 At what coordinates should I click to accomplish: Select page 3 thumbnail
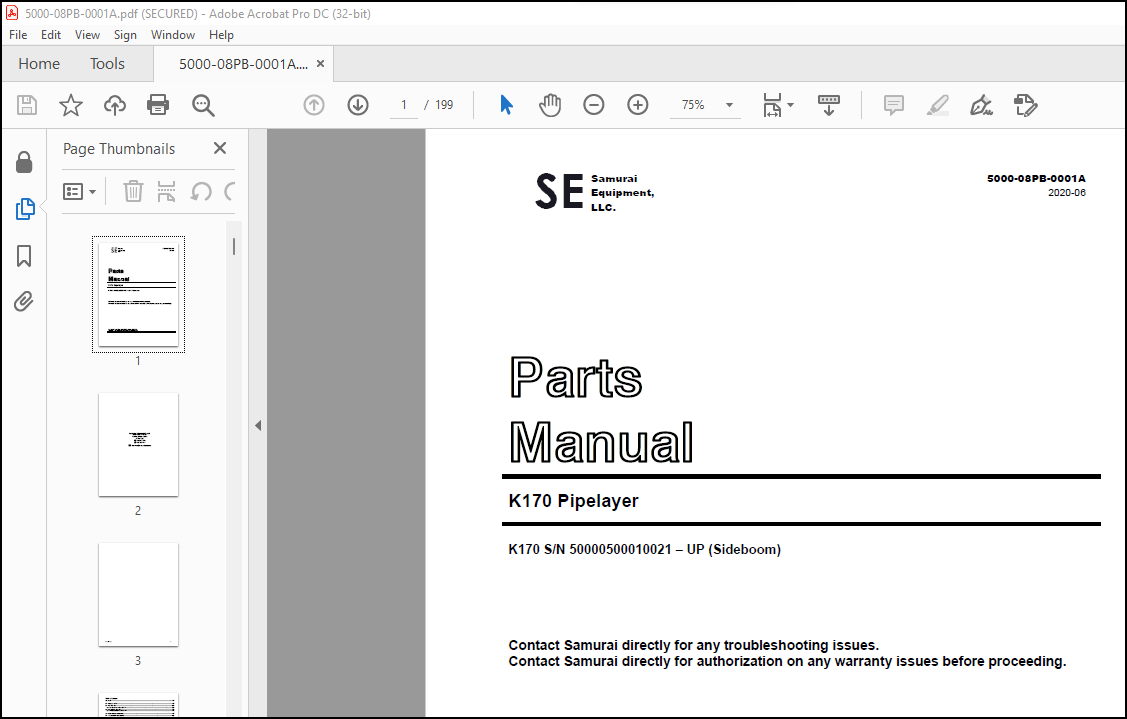(138, 595)
